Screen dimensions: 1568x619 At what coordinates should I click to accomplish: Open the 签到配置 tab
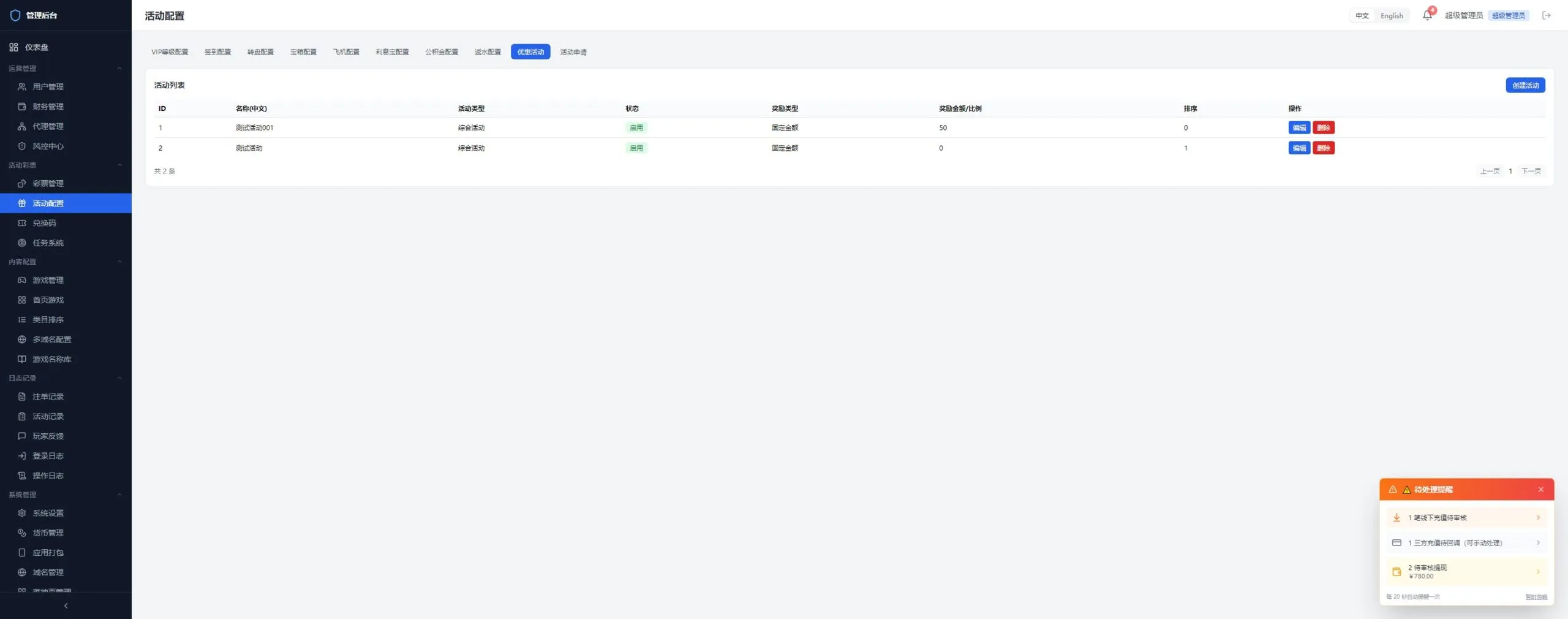pyautogui.click(x=217, y=52)
